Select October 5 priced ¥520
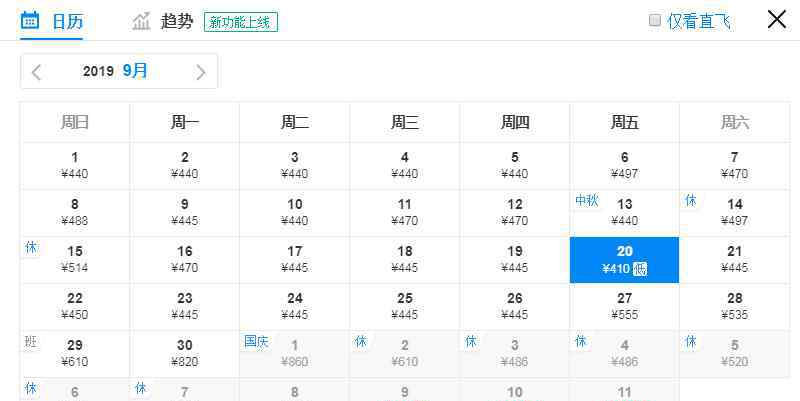The height and width of the screenshot is (401, 800). point(735,354)
